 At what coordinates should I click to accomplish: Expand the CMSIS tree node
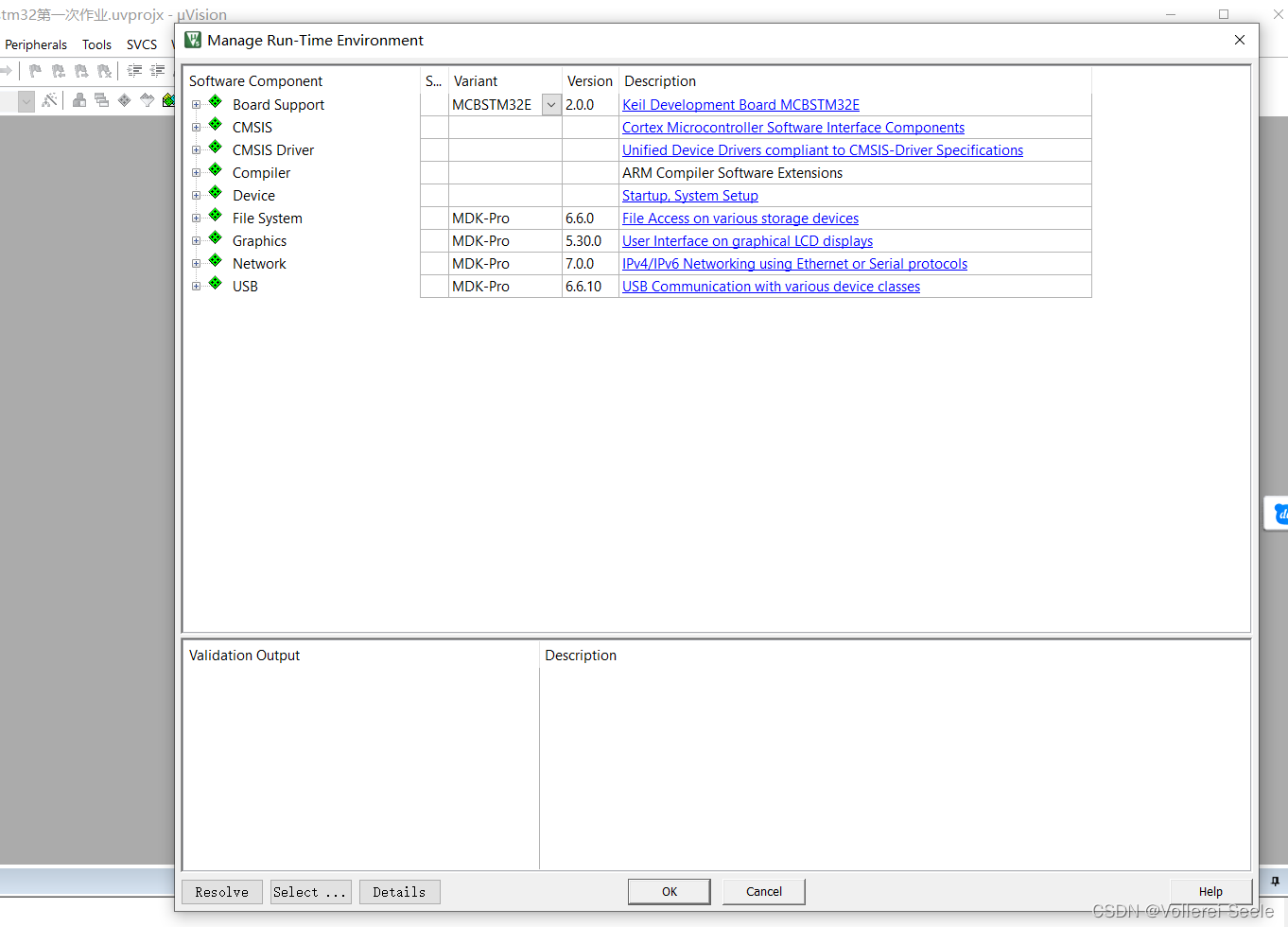[x=197, y=128]
